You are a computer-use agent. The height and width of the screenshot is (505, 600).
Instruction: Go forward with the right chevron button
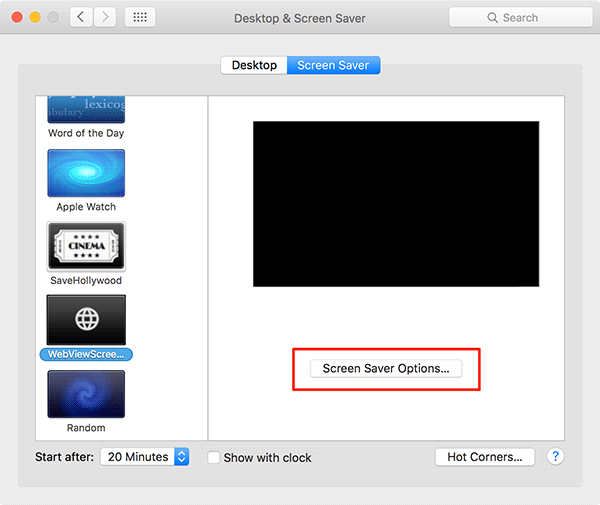click(x=105, y=17)
